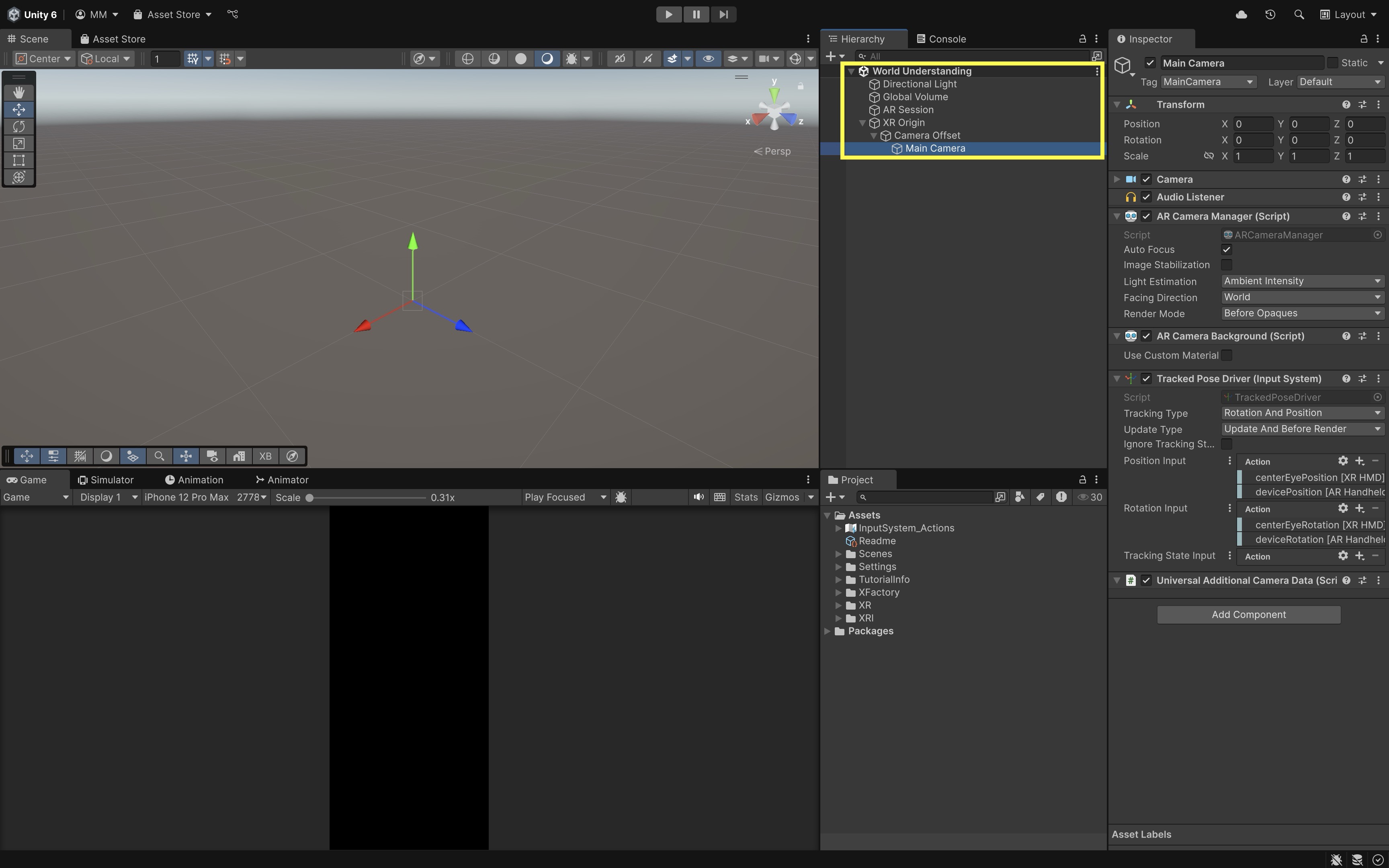The height and width of the screenshot is (868, 1389).
Task: Switch to the Simulator tab
Action: click(x=106, y=480)
